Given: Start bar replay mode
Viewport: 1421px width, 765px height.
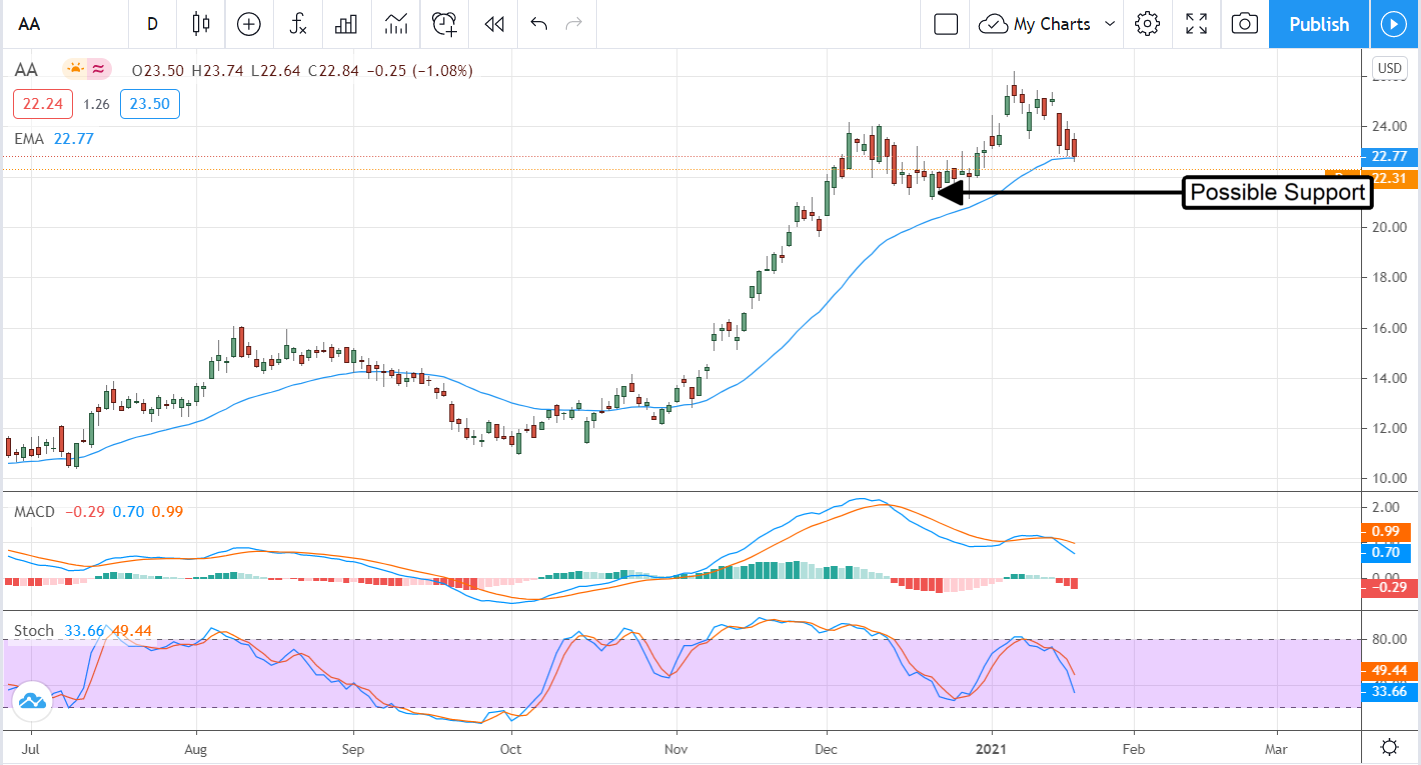Looking at the screenshot, I should click(x=493, y=24).
